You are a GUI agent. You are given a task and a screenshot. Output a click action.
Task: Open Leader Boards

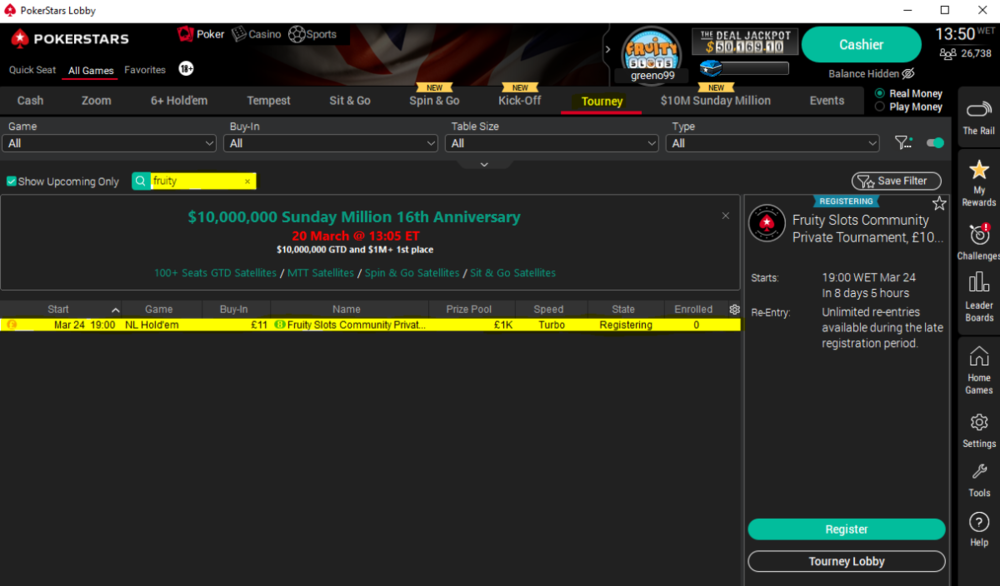point(978,295)
